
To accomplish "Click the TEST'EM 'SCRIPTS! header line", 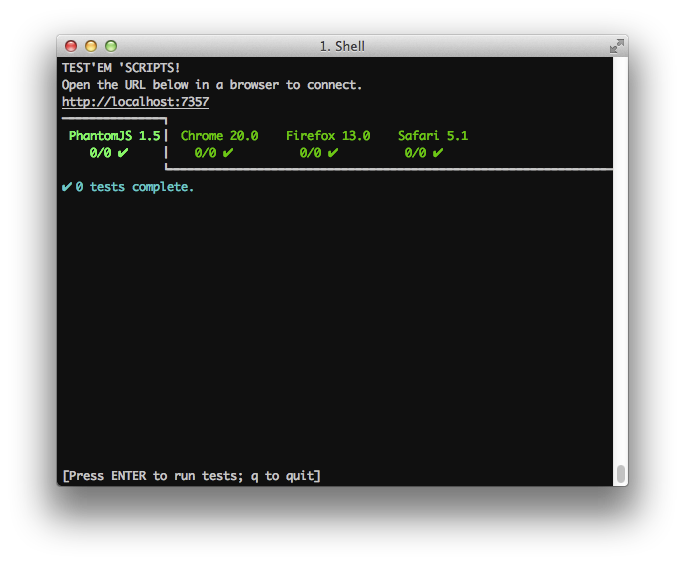I will [121, 68].
